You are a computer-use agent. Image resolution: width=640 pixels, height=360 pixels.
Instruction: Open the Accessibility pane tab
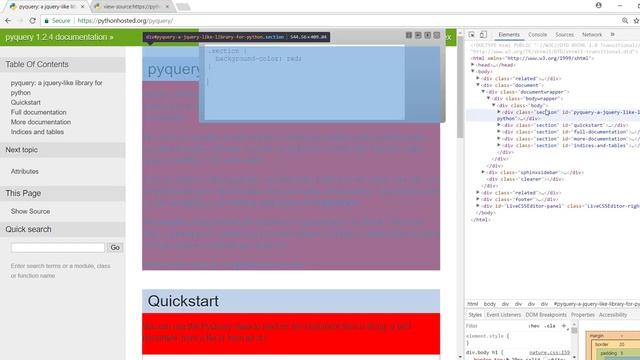pyautogui.click(x=613, y=315)
